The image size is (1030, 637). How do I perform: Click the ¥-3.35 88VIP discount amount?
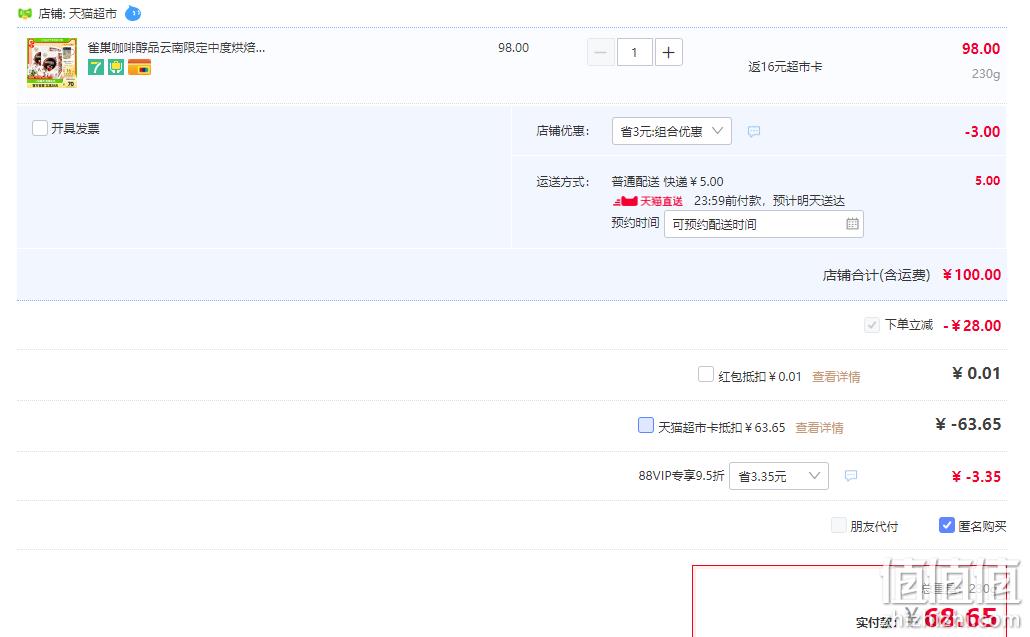coord(976,476)
